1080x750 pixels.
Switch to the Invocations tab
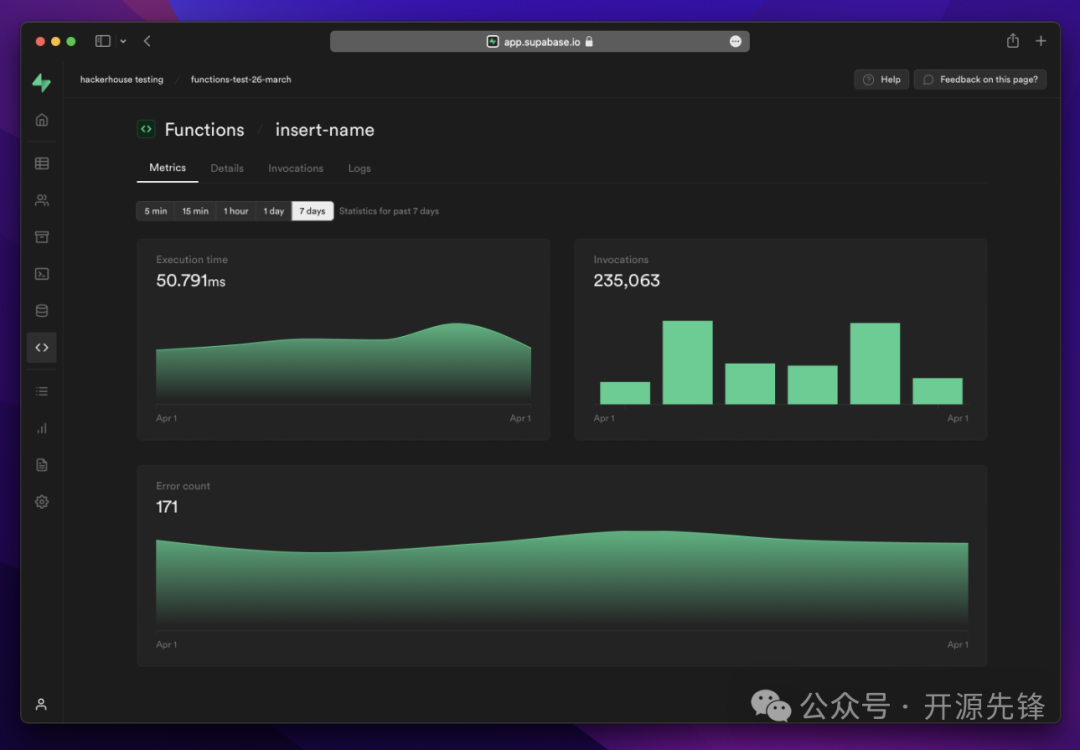(x=295, y=168)
